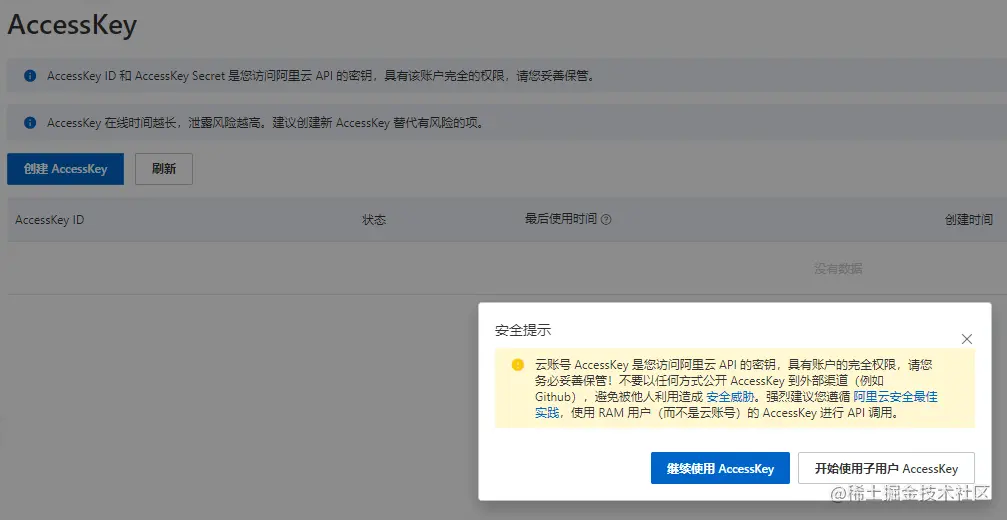
Task: Click info icon of AccessKey Secret notice
Action: [30, 76]
